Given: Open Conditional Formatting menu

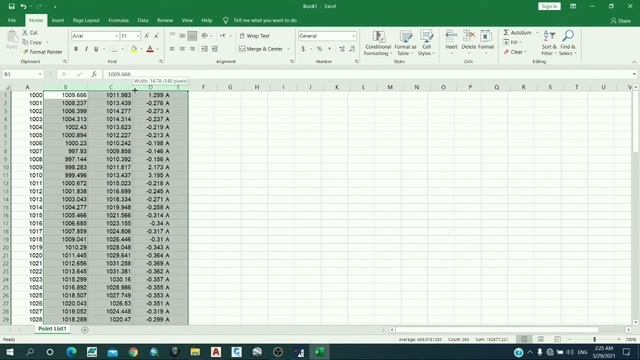Looking at the screenshot, I should pyautogui.click(x=378, y=43).
